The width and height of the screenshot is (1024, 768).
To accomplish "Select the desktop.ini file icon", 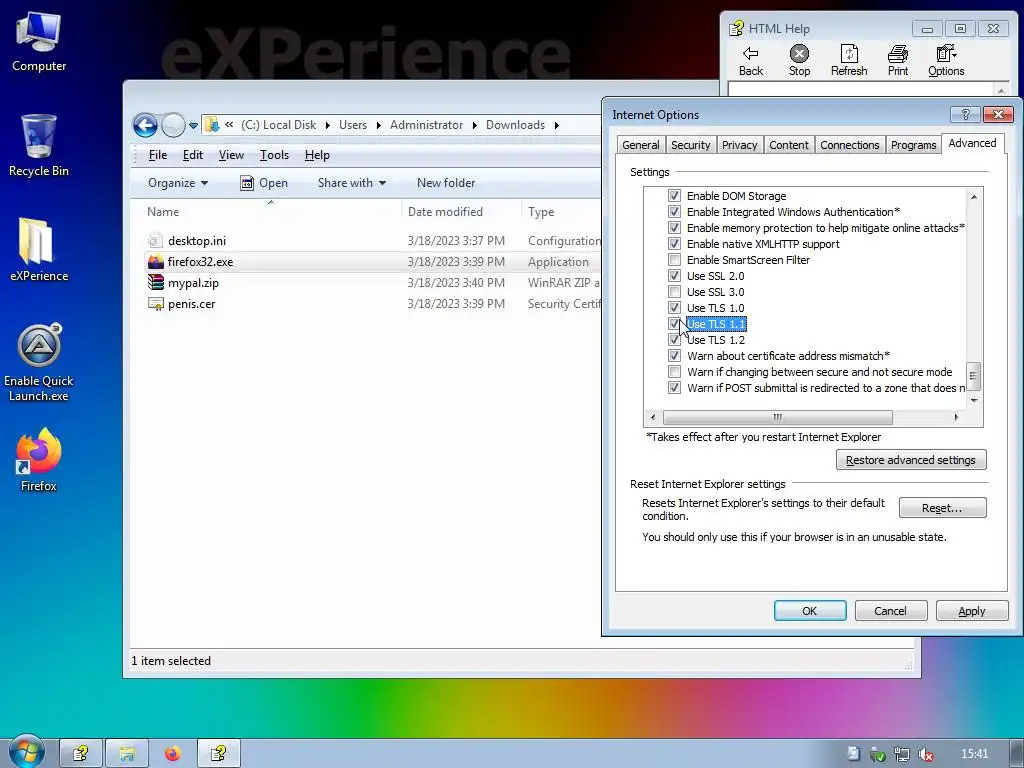I will 155,240.
